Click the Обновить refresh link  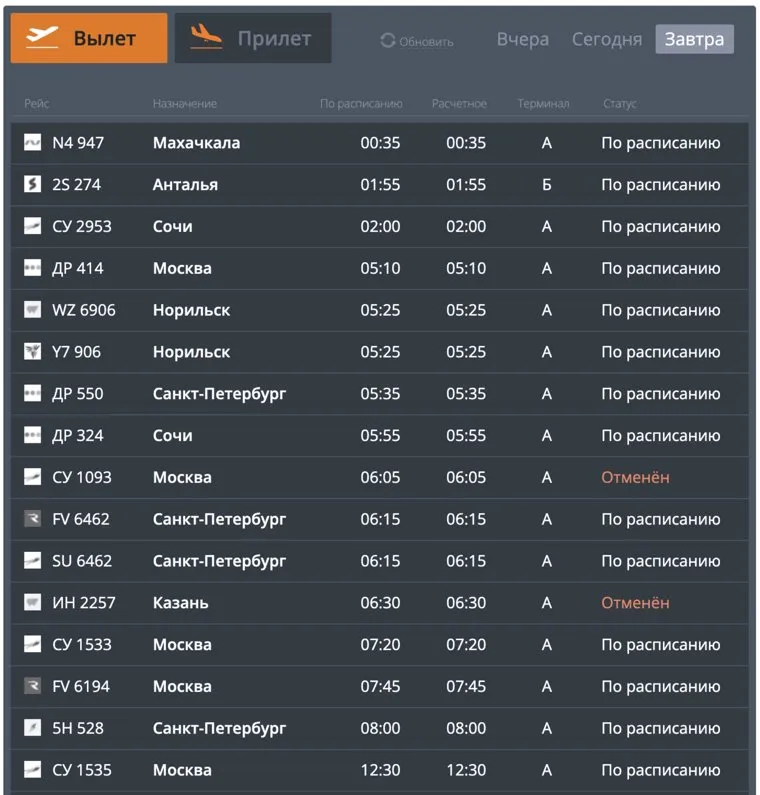pos(426,42)
